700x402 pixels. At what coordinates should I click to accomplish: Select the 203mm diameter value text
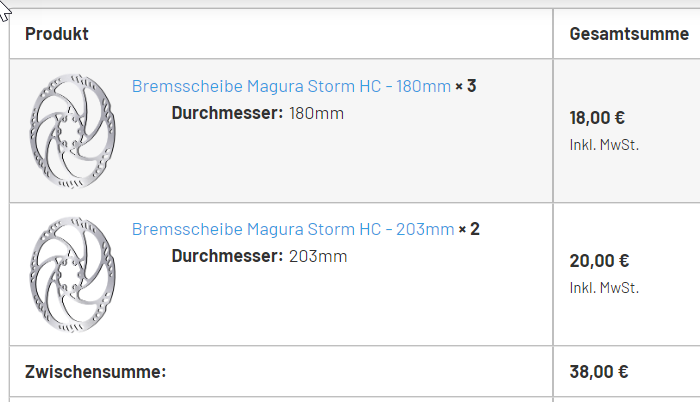[318, 257]
